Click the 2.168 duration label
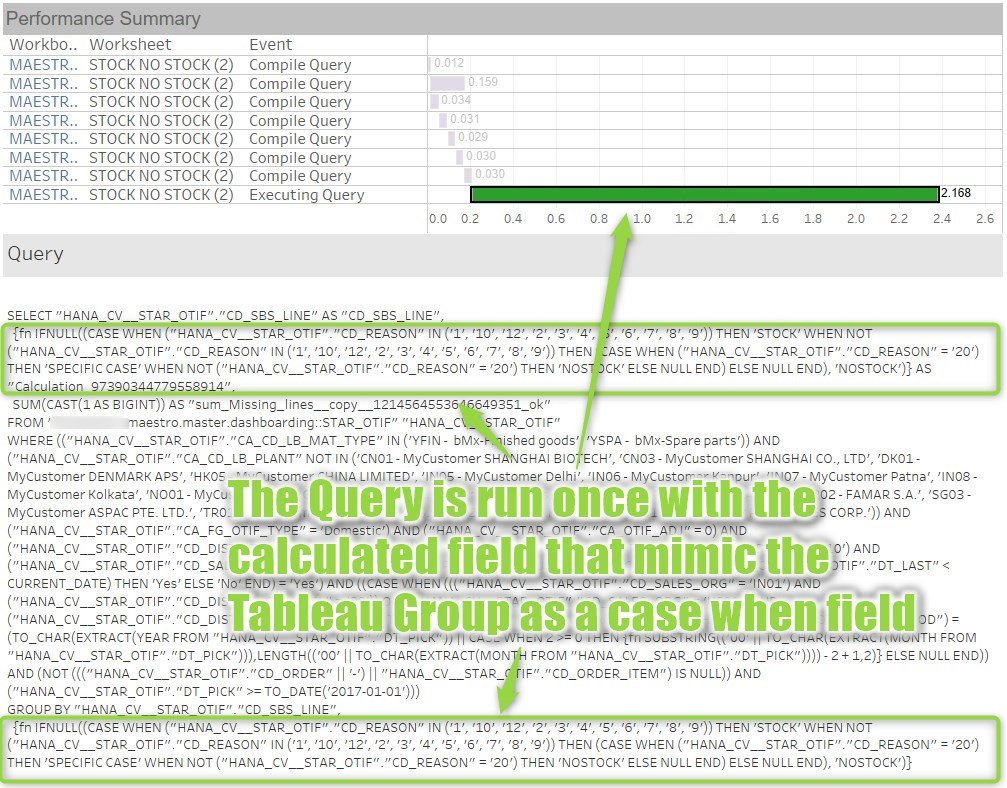Image resolution: width=1007 pixels, height=788 pixels. 956,193
